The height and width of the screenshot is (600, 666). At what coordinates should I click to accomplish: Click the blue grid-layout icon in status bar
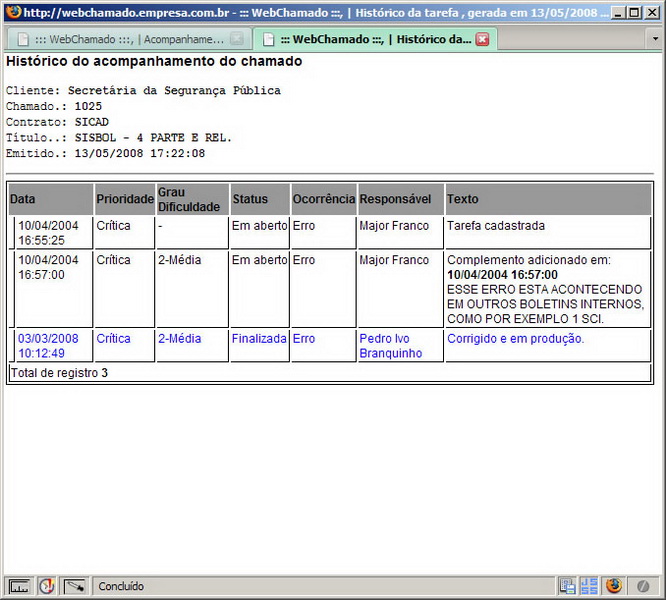(x=589, y=586)
